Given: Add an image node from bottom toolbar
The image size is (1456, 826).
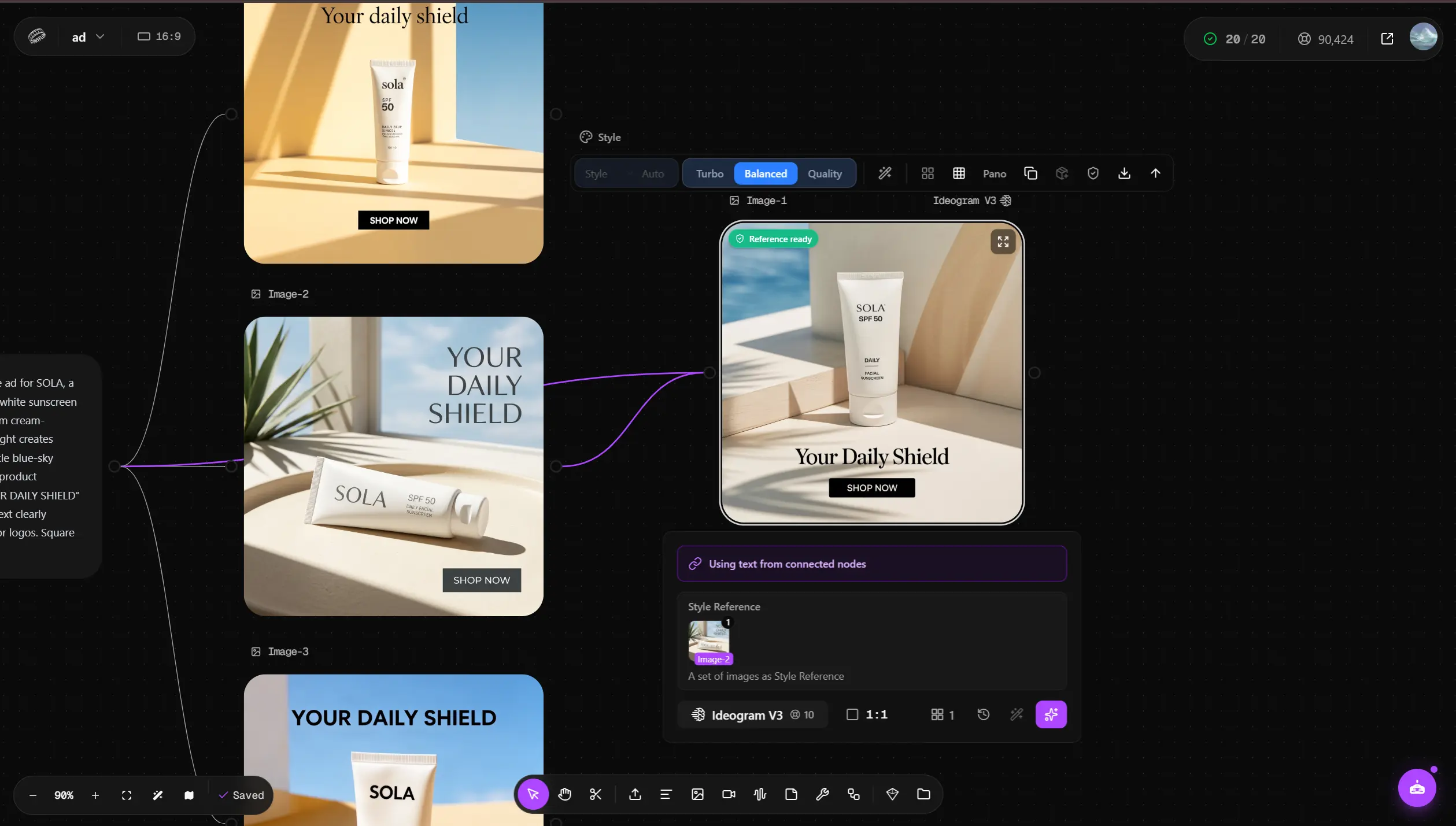Looking at the screenshot, I should pos(697,794).
